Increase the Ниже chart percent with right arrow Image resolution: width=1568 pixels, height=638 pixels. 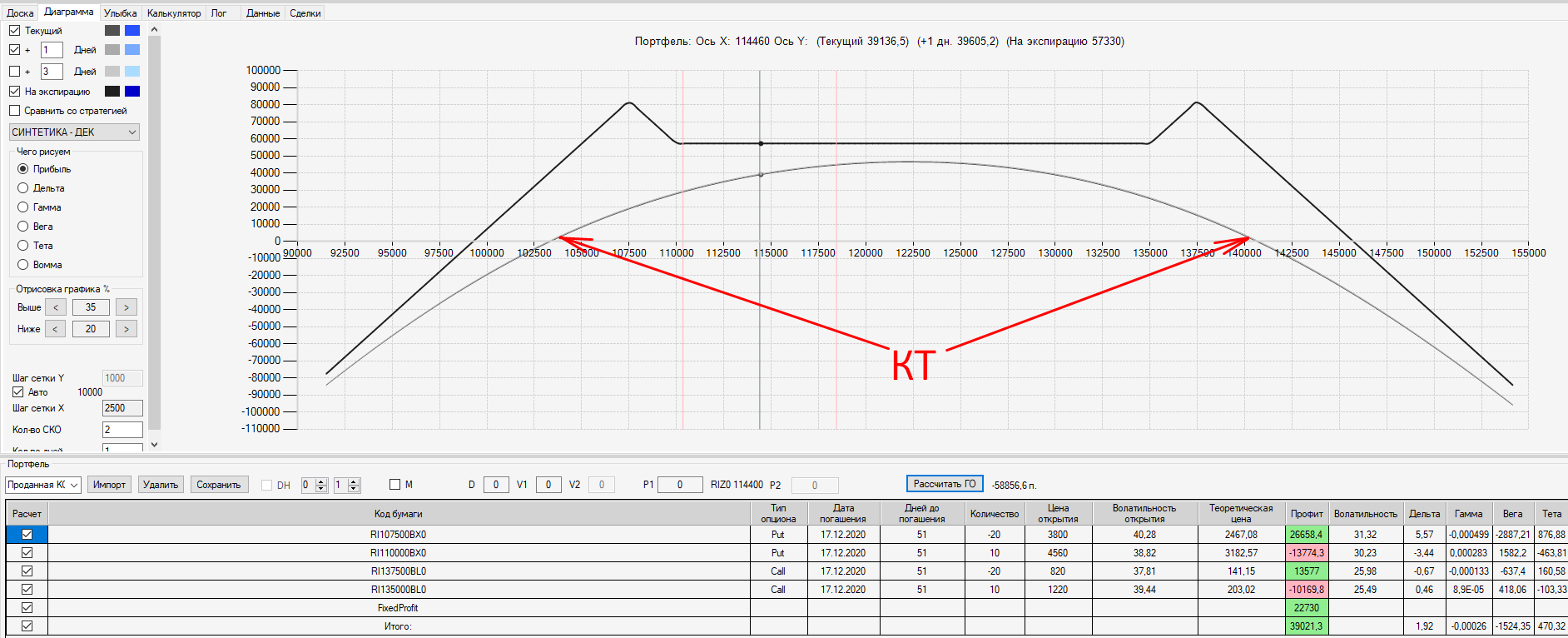(127, 329)
